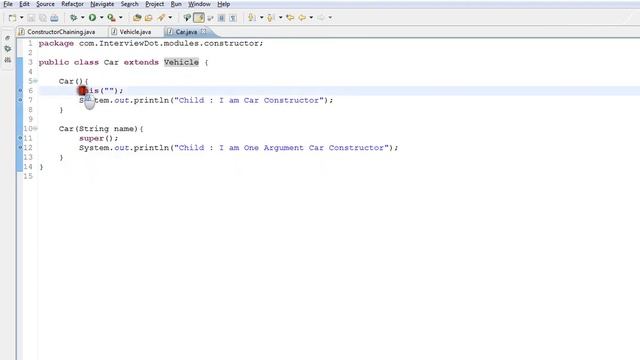Close the Car.java tab

203,31
